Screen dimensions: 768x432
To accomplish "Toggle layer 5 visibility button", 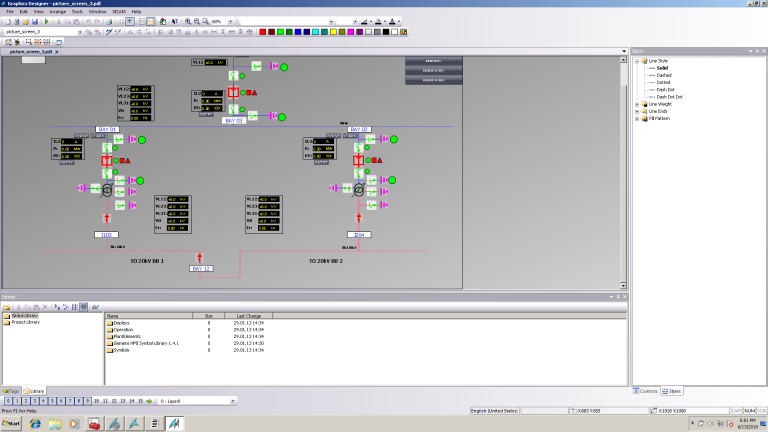I will pyautogui.click(x=52, y=400).
